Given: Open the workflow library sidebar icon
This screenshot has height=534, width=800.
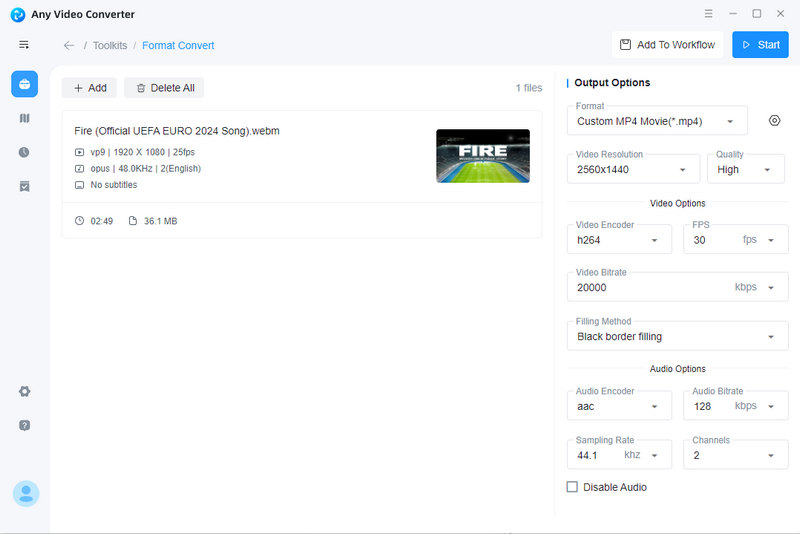Looking at the screenshot, I should tap(24, 118).
